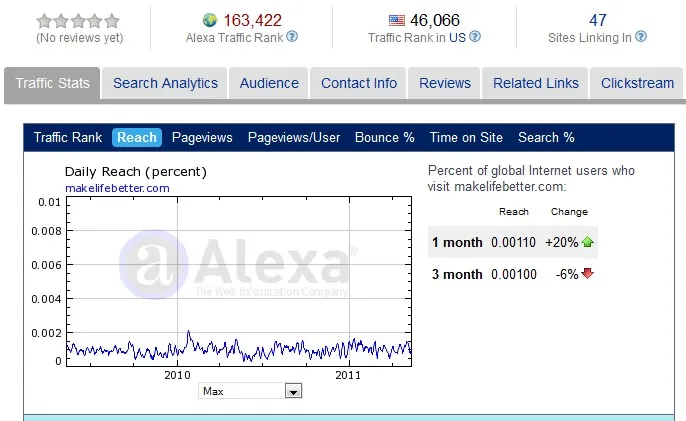Click the US flag icon next to 46,066
The width and height of the screenshot is (686, 421).
[397, 20]
